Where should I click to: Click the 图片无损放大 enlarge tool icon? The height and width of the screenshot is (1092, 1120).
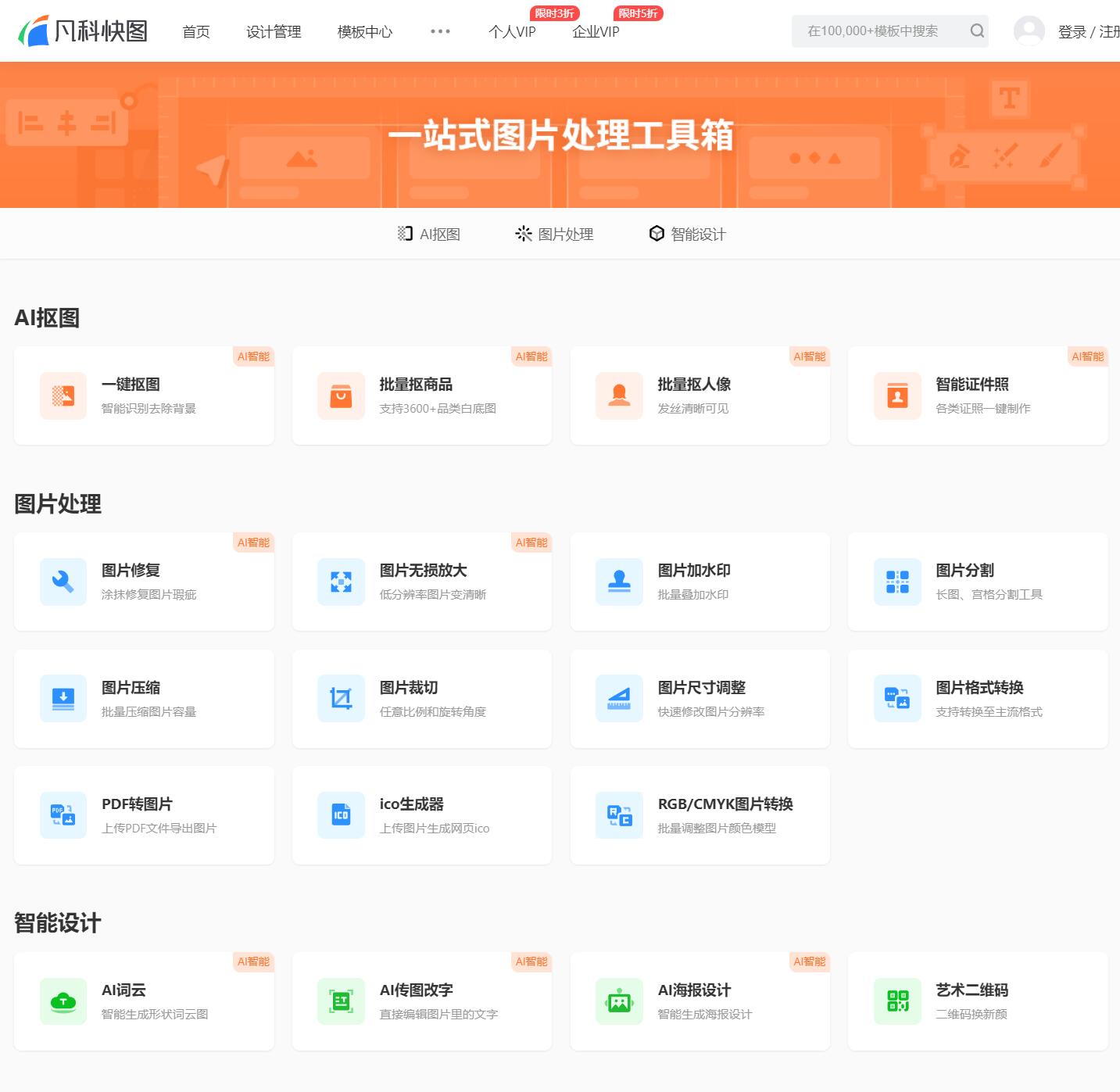pyautogui.click(x=341, y=582)
